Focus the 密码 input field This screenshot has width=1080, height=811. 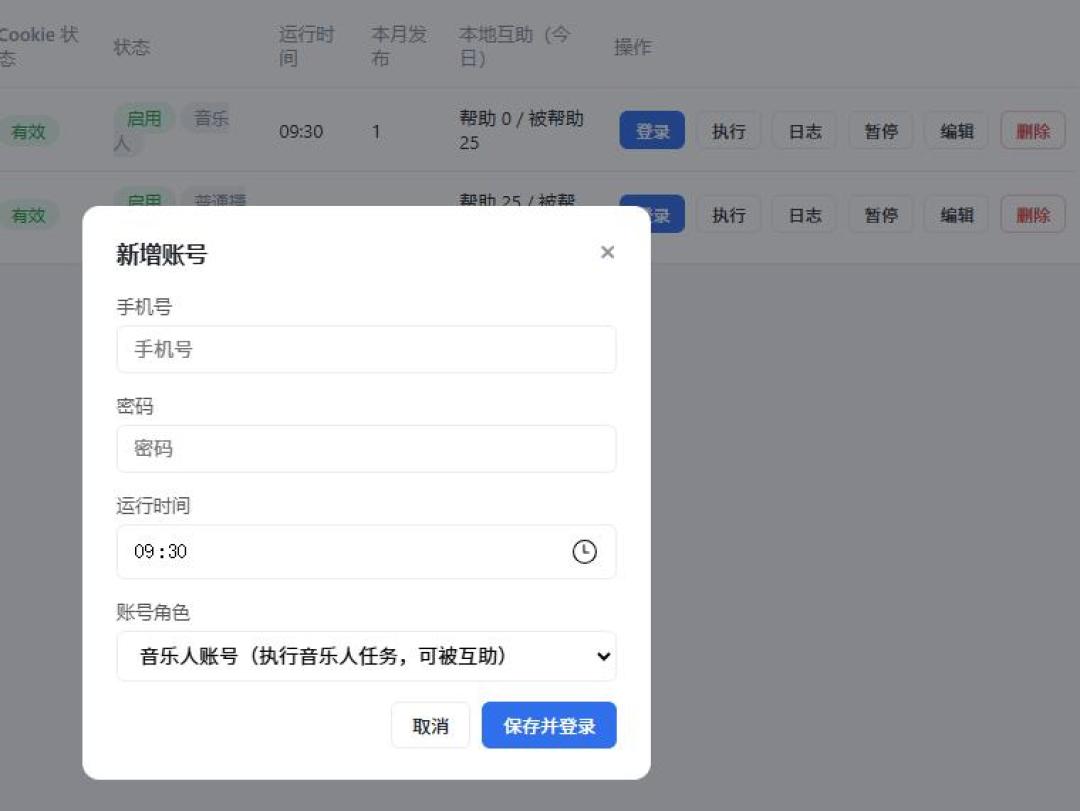tap(366, 449)
